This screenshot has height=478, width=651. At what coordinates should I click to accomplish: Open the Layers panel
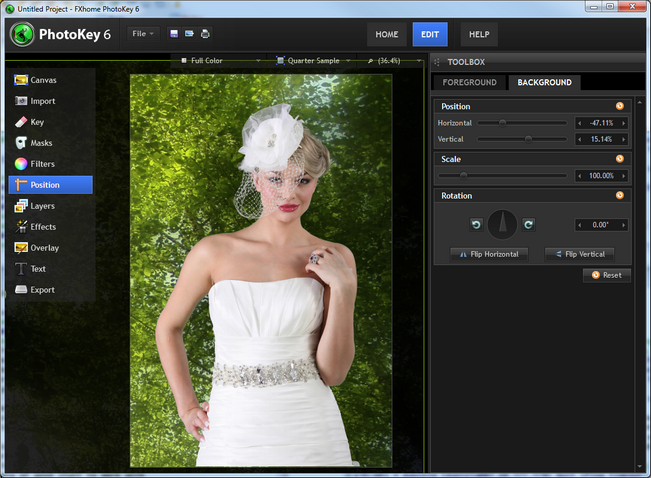pos(51,206)
